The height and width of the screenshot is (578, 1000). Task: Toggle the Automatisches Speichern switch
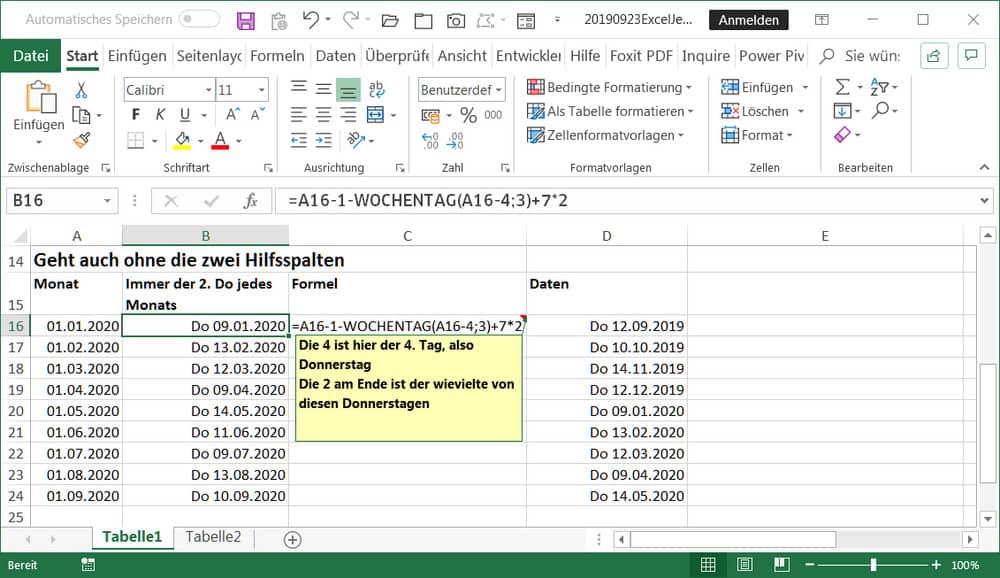point(199,19)
